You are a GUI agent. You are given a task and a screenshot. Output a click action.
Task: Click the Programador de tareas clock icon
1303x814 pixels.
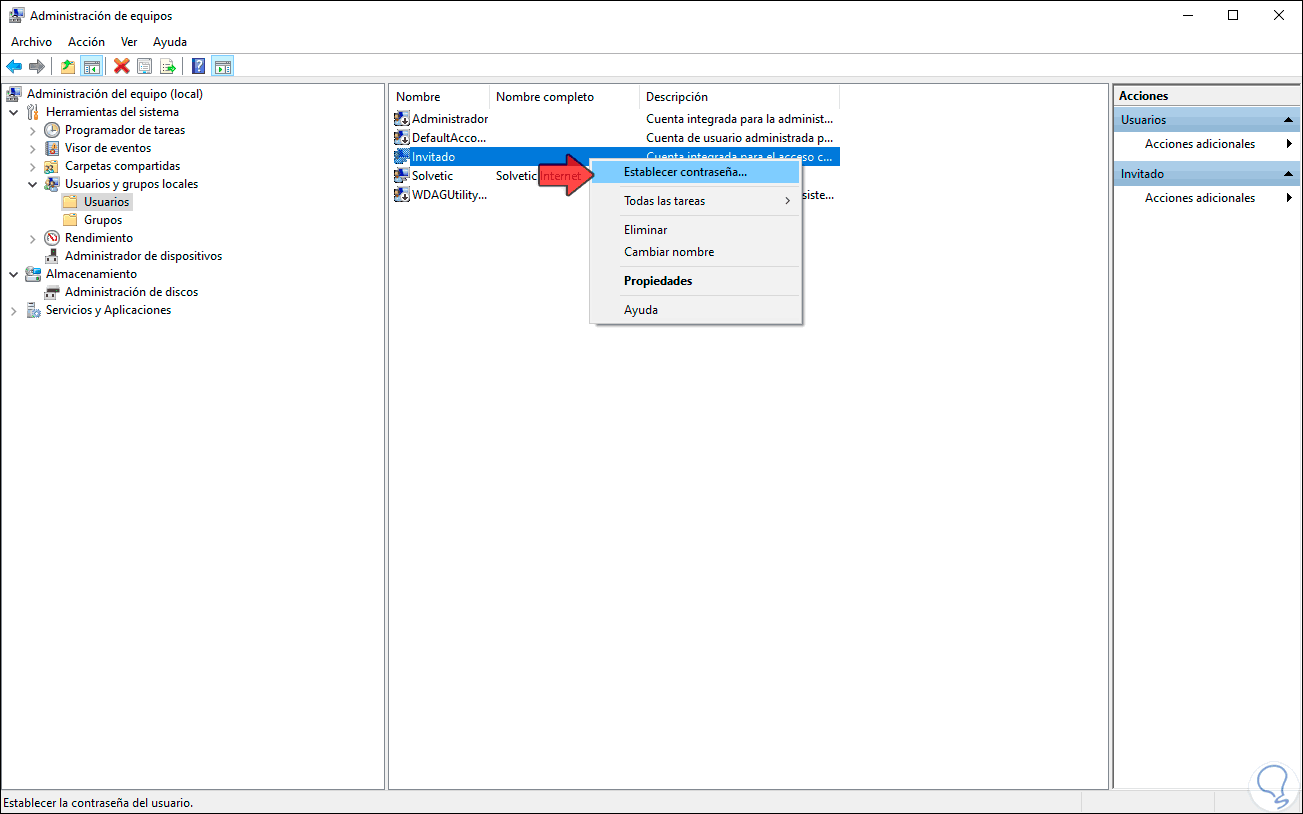(x=53, y=130)
